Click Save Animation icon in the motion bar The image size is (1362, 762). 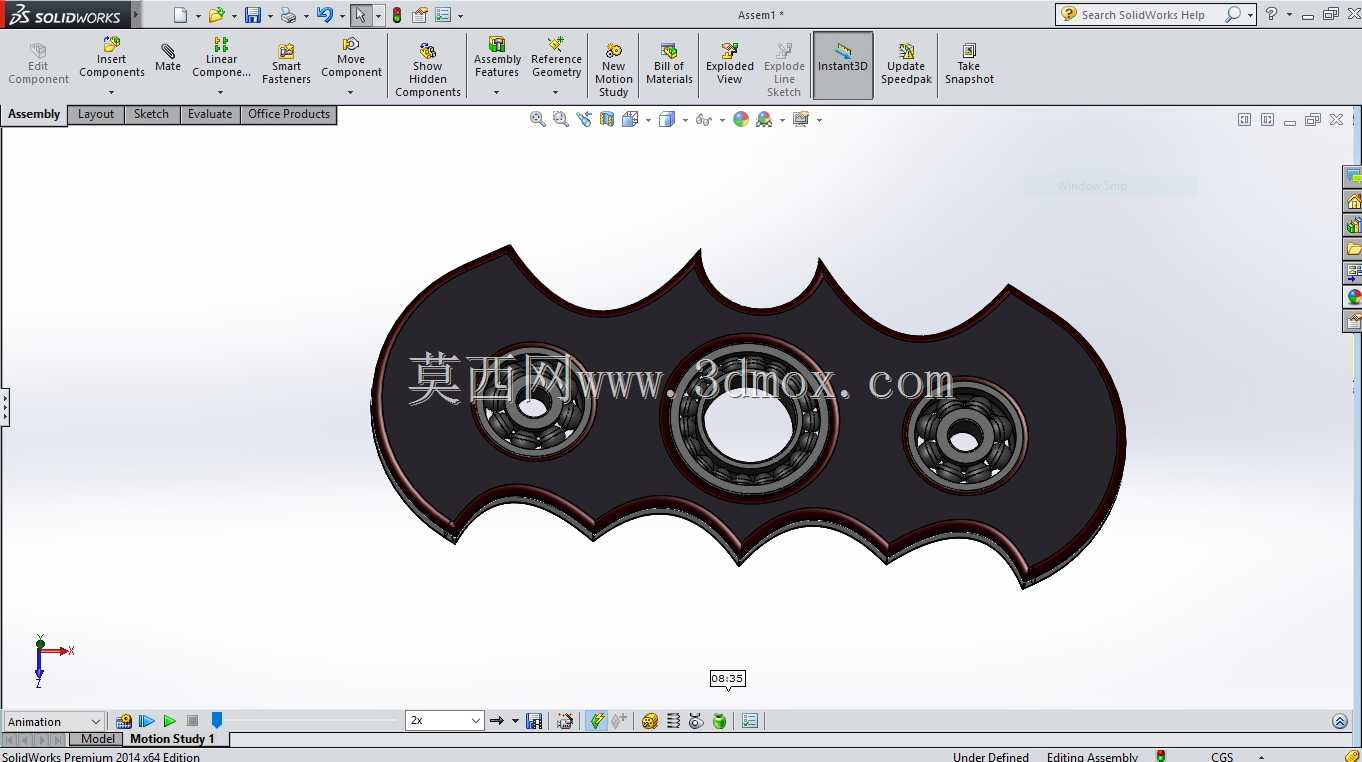[534, 721]
